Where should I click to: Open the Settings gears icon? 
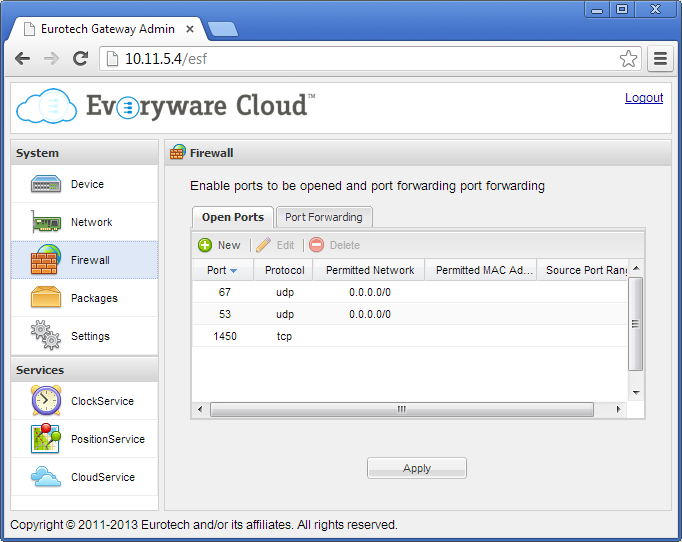(46, 335)
